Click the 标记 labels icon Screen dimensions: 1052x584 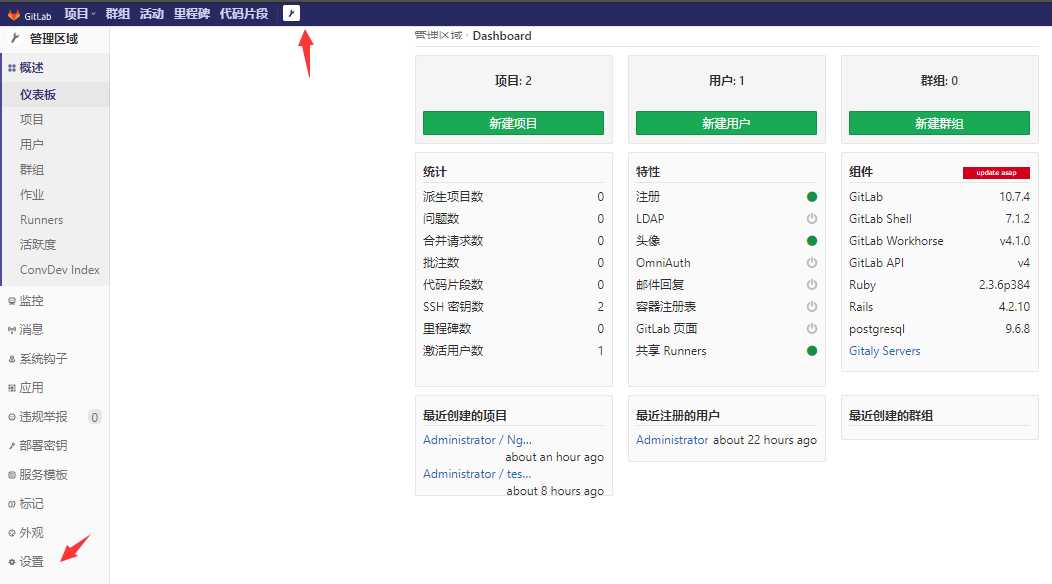click(x=11, y=504)
